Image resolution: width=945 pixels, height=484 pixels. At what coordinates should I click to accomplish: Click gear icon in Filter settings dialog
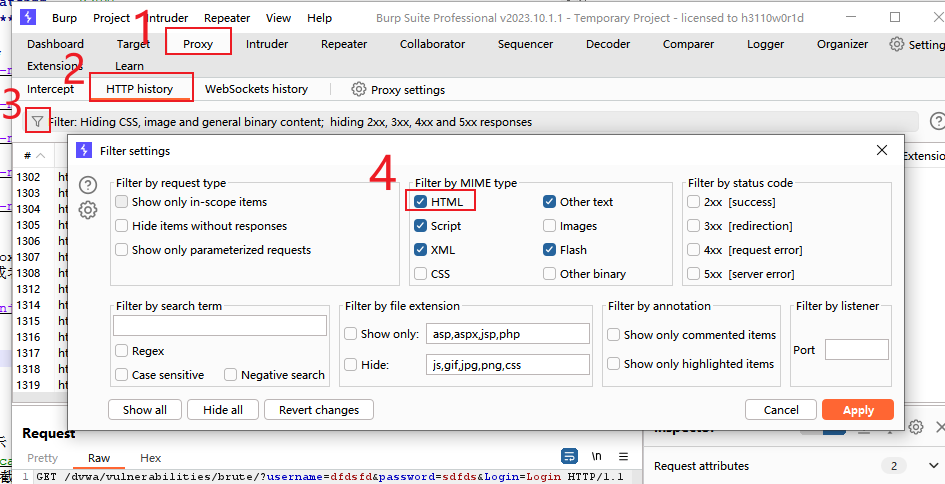coord(88,210)
